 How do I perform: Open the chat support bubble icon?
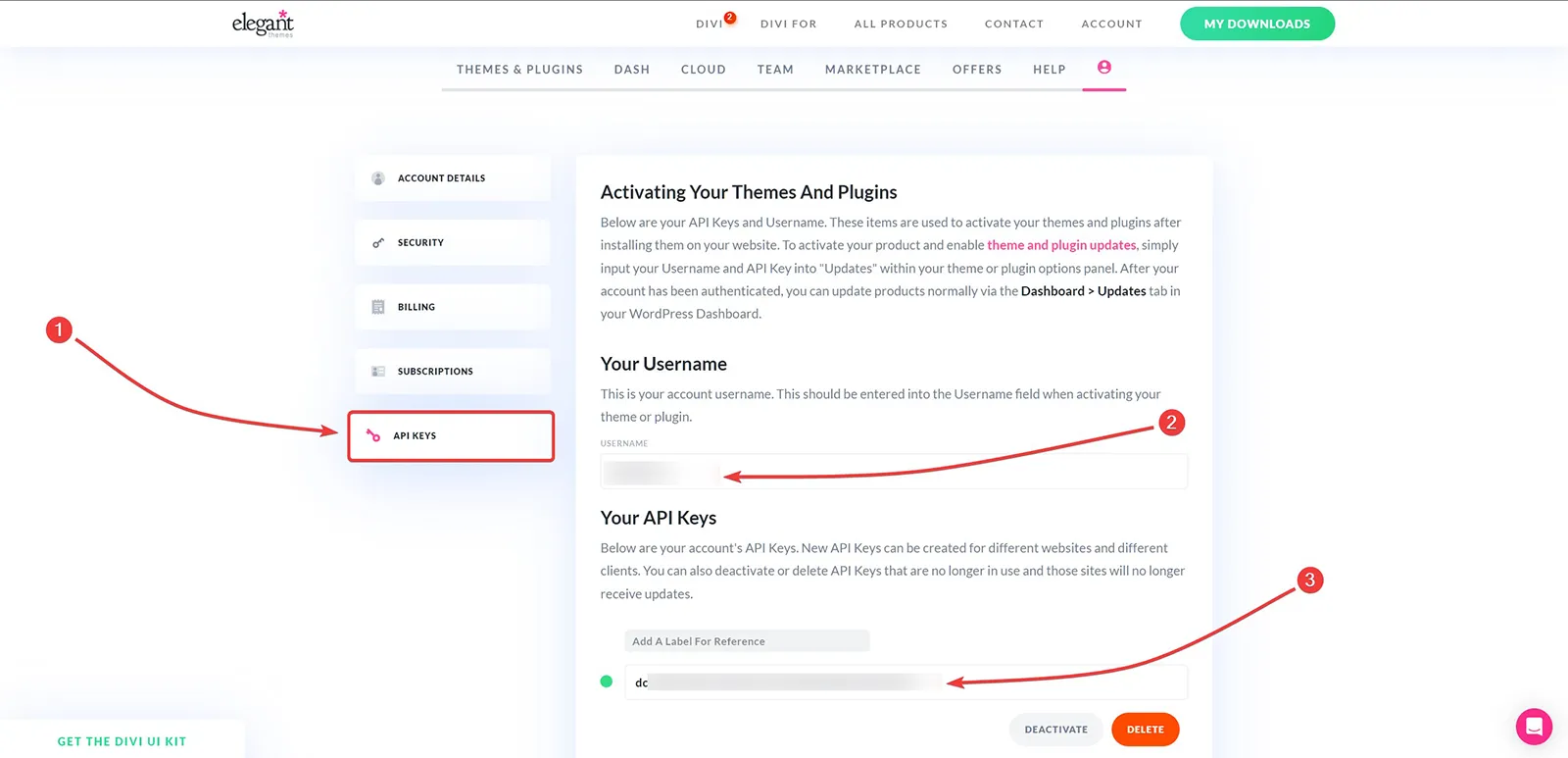(x=1534, y=727)
